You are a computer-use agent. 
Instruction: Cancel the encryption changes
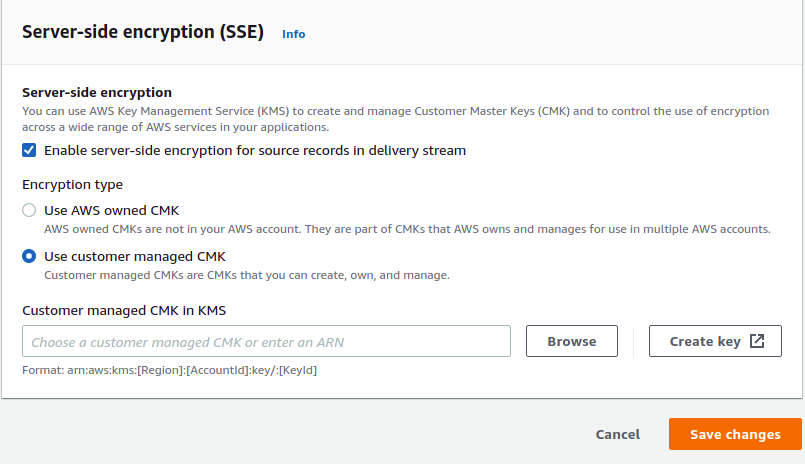pos(617,434)
